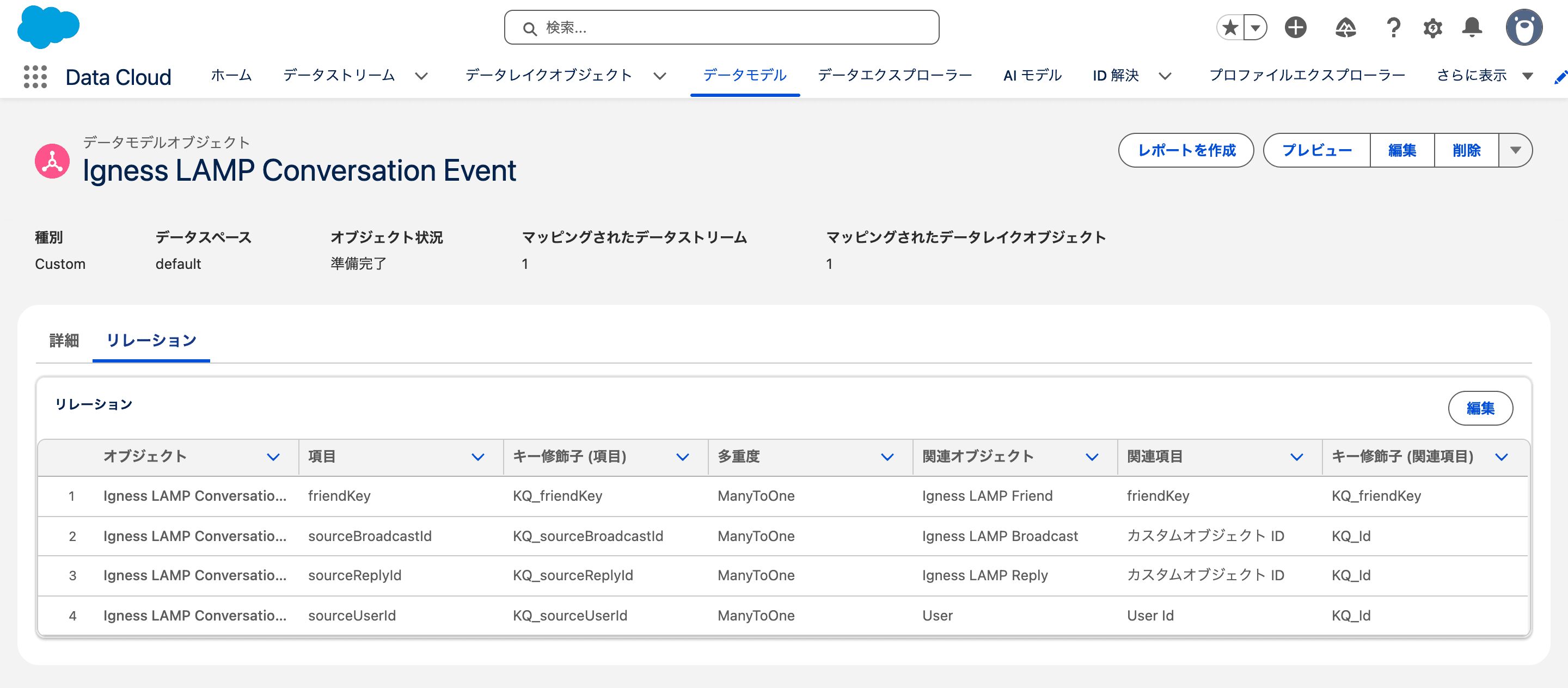
Task: Open the 関連項目 column menu chevron
Action: [1297, 457]
